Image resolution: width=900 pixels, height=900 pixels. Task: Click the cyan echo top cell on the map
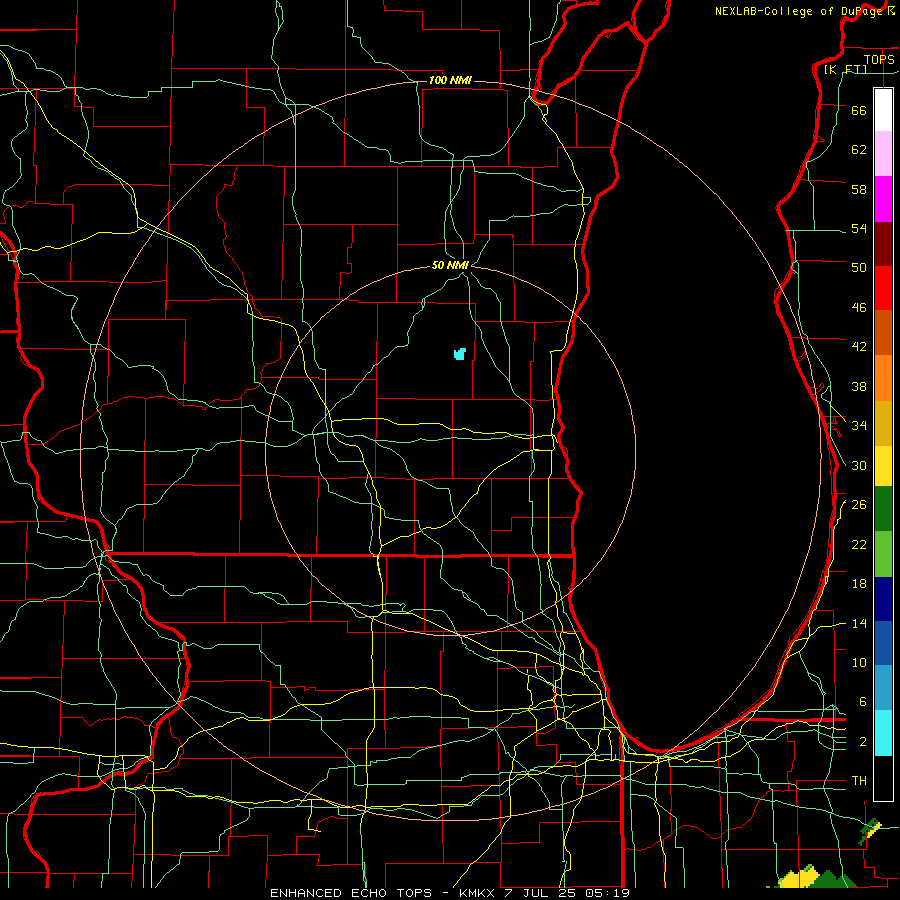tap(460, 354)
